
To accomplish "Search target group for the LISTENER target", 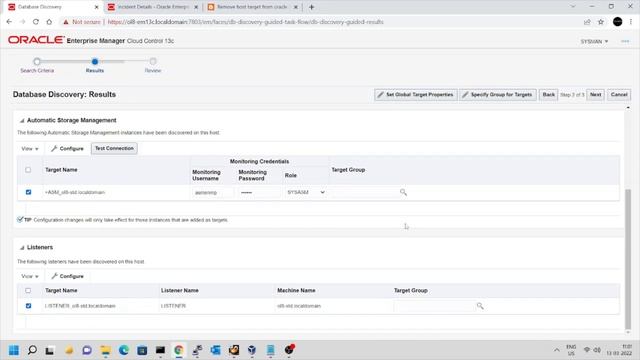I will point(480,306).
